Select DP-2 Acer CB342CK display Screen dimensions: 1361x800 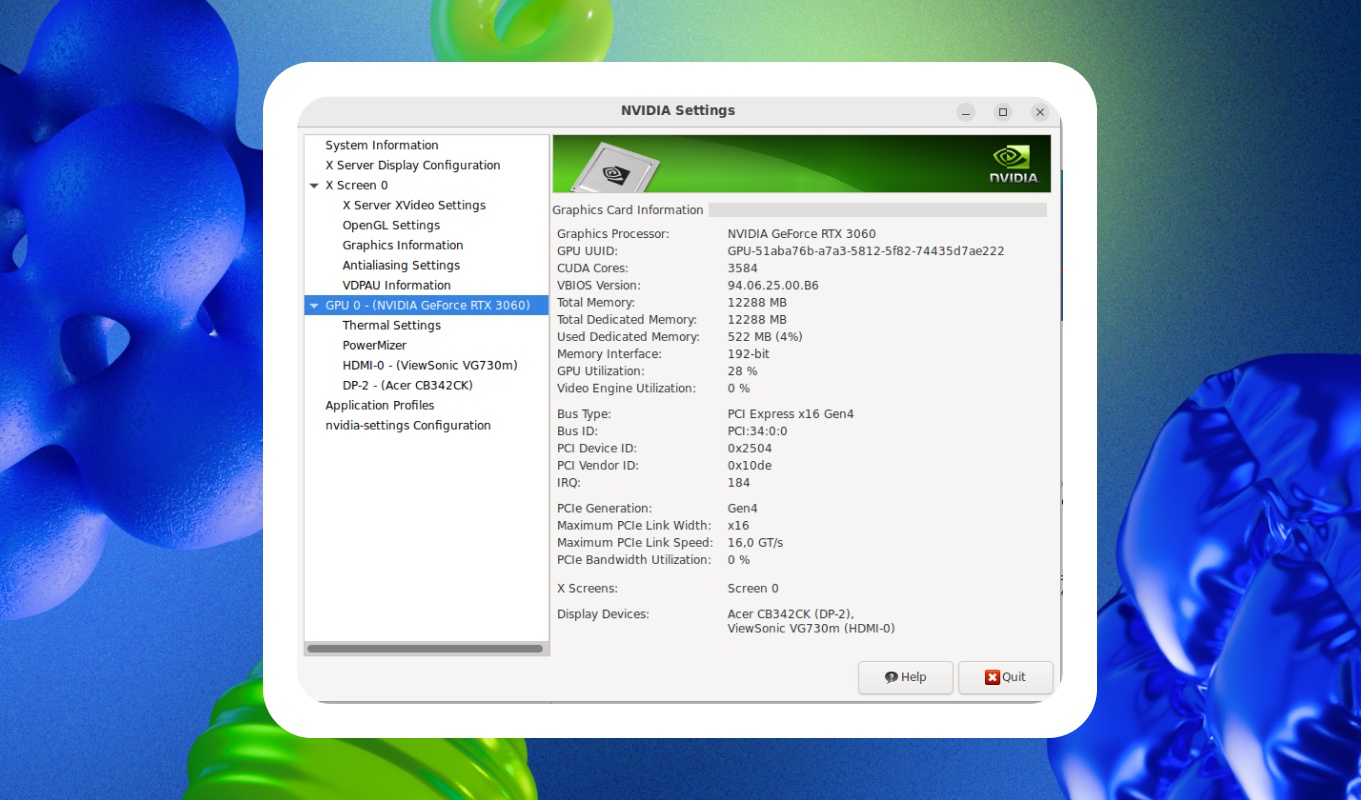[407, 385]
